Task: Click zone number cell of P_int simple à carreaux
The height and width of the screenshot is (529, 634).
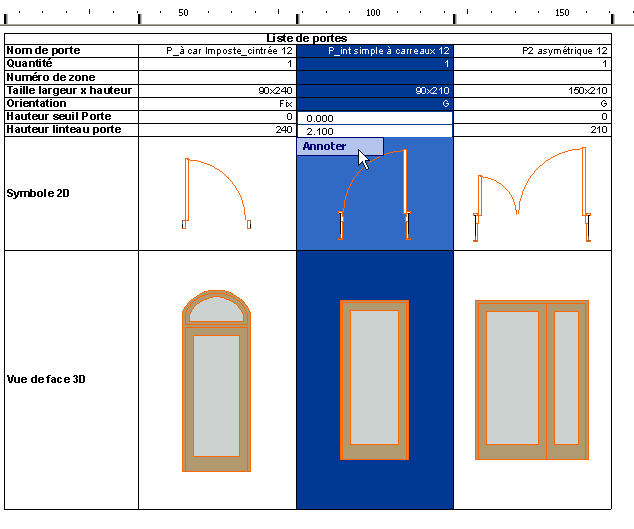Action: click(375, 77)
